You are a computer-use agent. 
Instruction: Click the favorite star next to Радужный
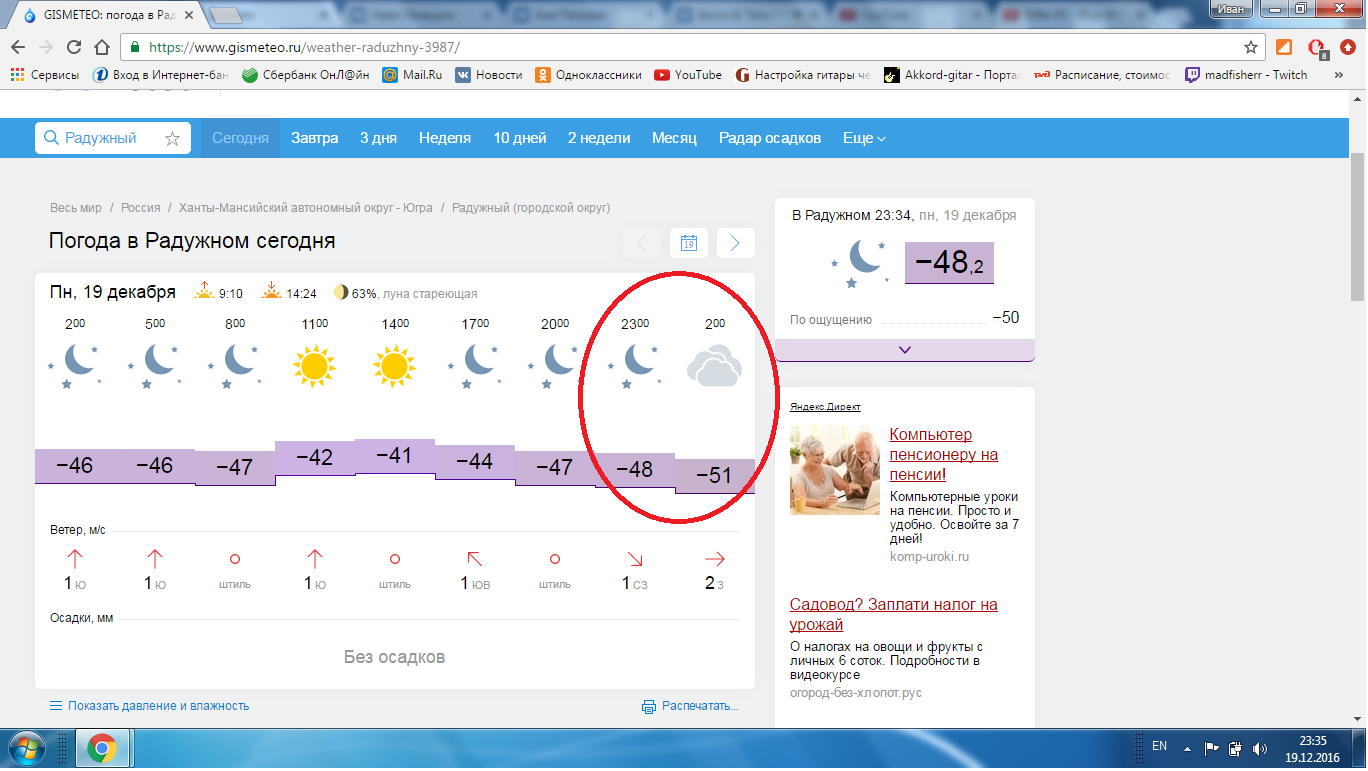pyautogui.click(x=172, y=139)
